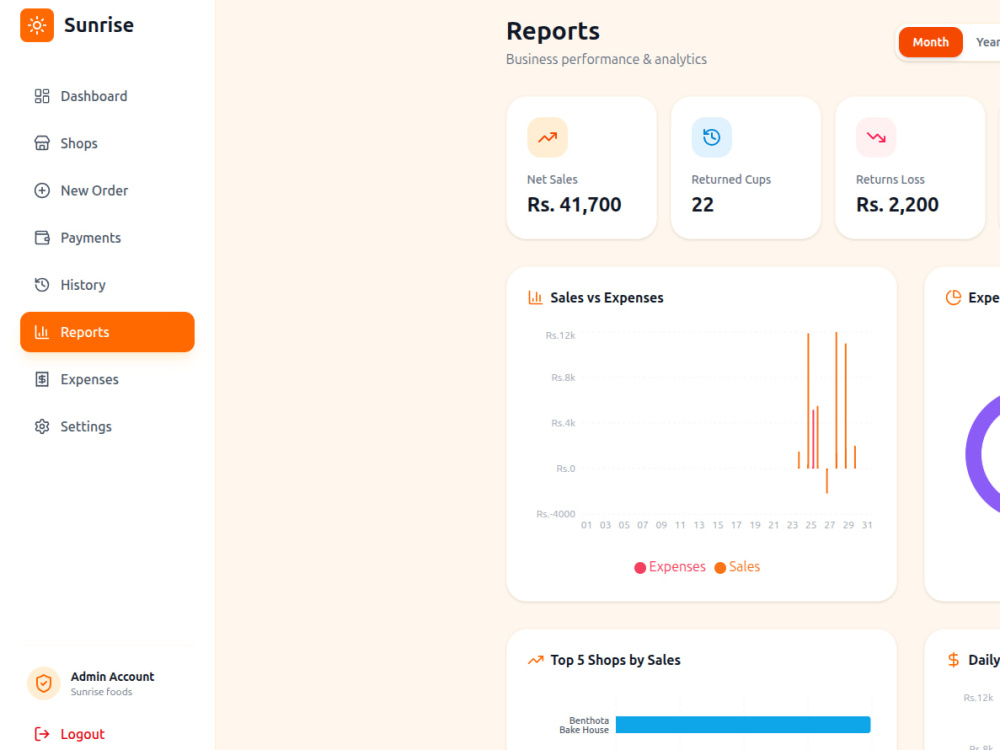Click the day 01 axis label
The height and width of the screenshot is (750, 1000).
click(x=587, y=526)
